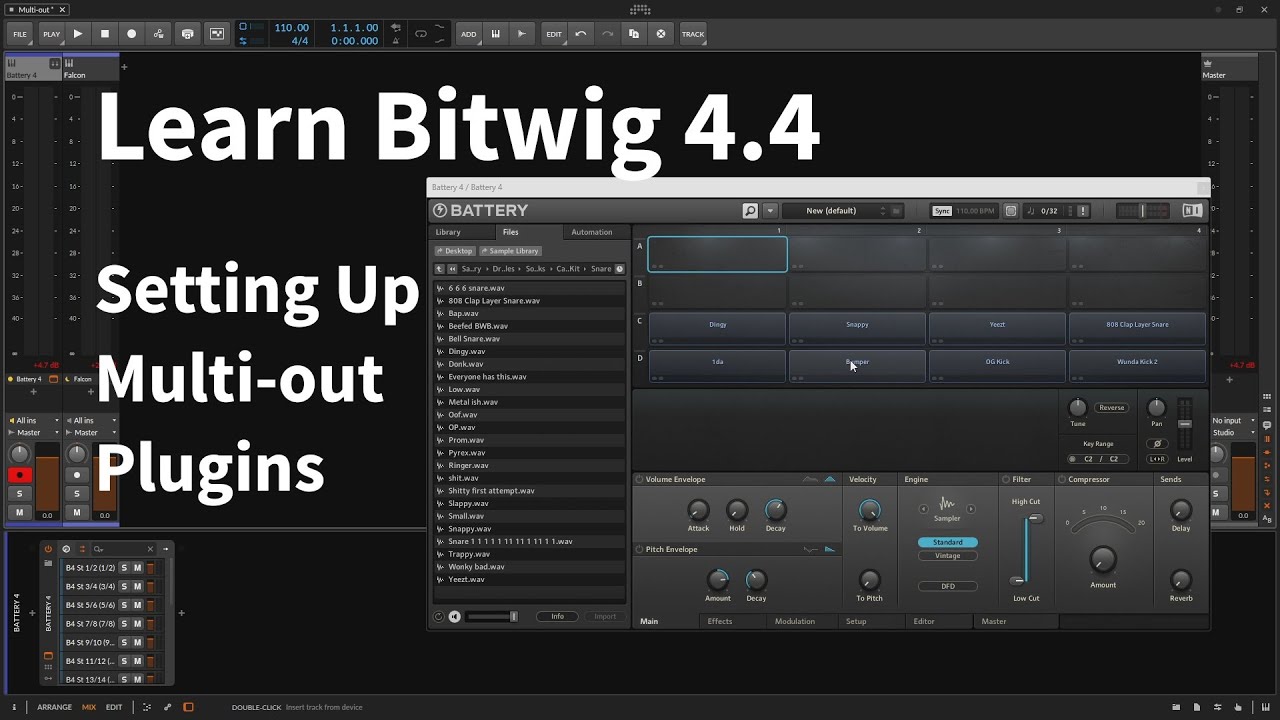
Task: Open the EDIT menu
Action: coord(554,34)
